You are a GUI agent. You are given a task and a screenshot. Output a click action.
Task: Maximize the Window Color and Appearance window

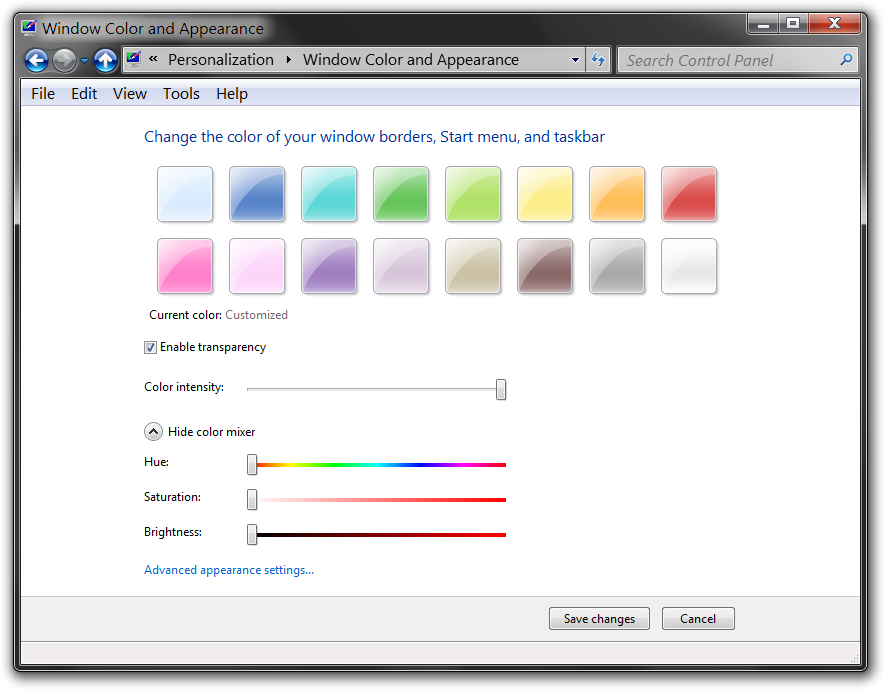coord(793,24)
